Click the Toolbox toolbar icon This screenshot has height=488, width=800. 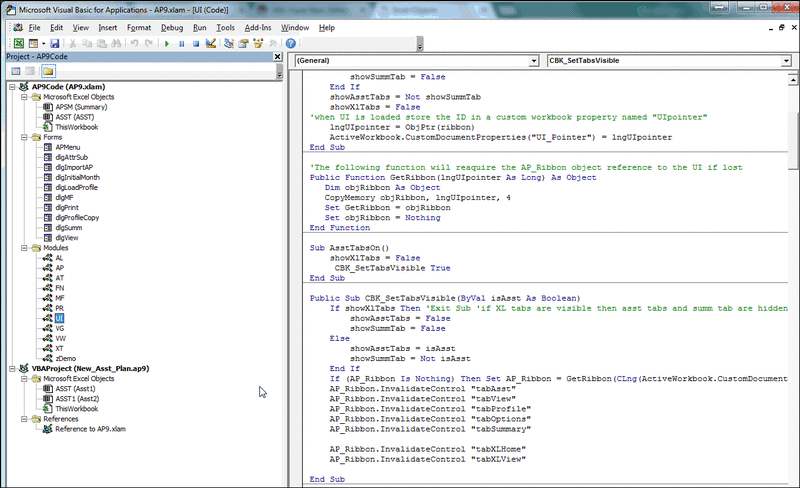tap(272, 43)
